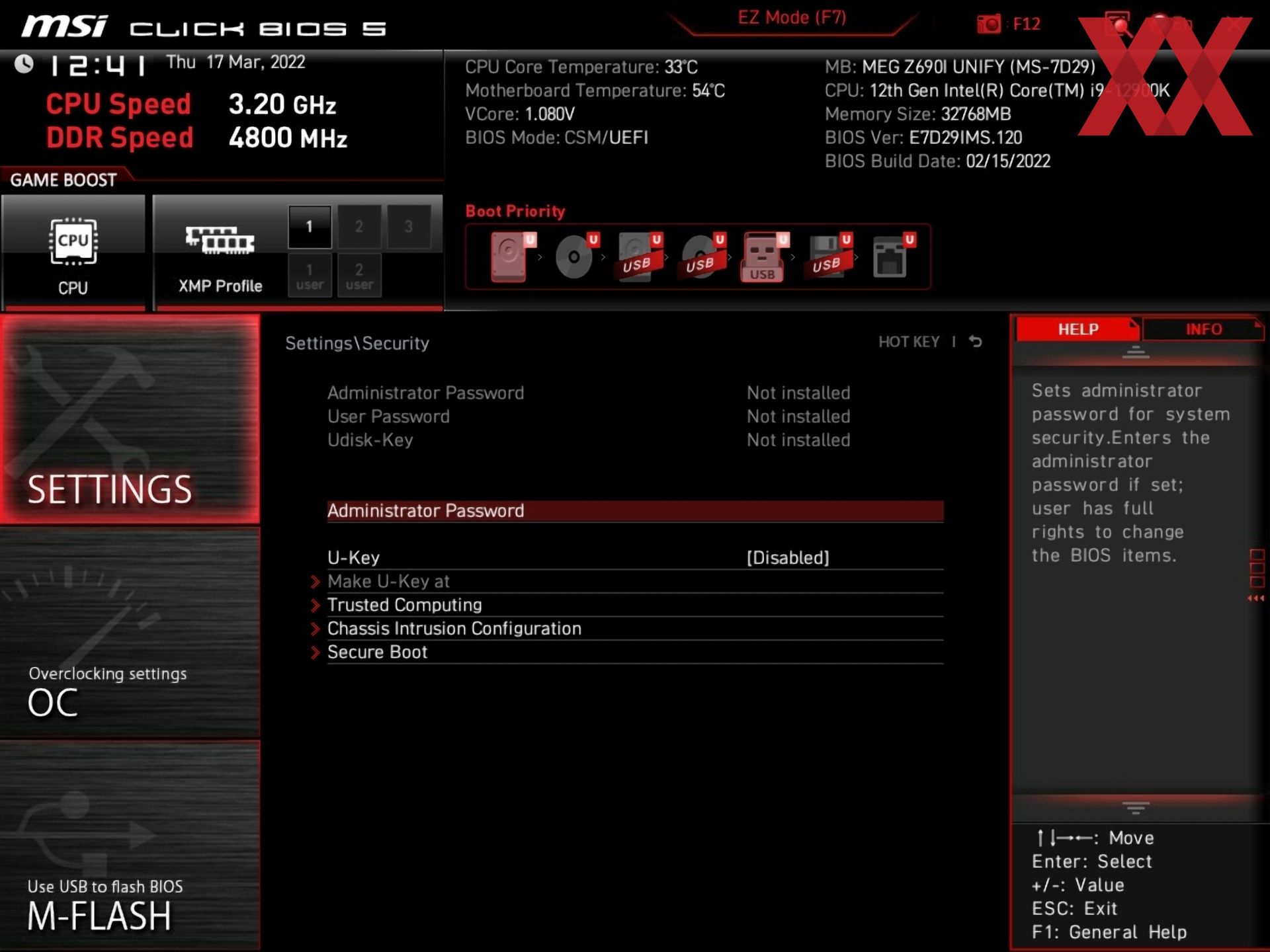Switch to the INFO tab
This screenshot has height=952, width=1270.
click(x=1203, y=329)
